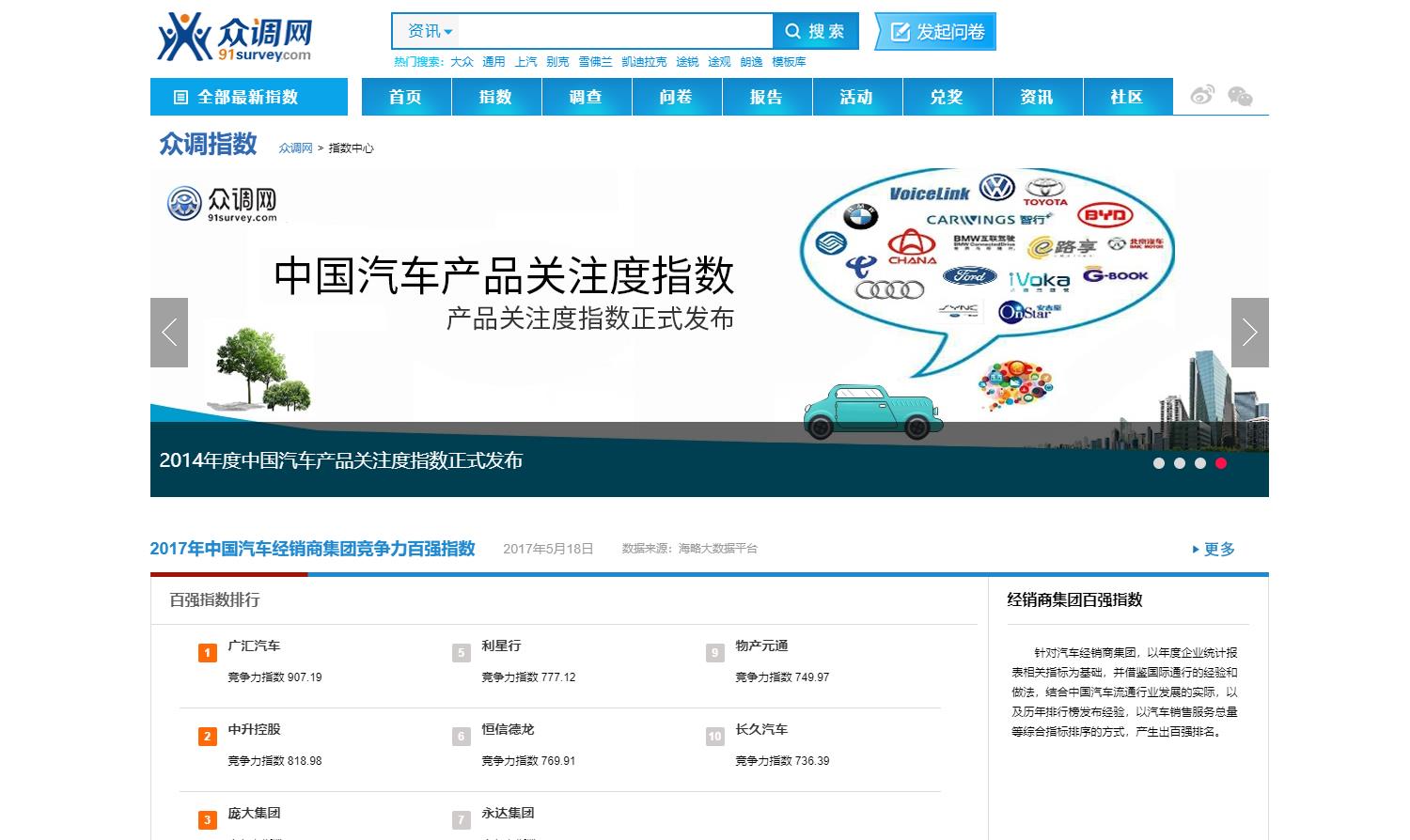Click the value 竞争力指数 736.39

(x=782, y=761)
